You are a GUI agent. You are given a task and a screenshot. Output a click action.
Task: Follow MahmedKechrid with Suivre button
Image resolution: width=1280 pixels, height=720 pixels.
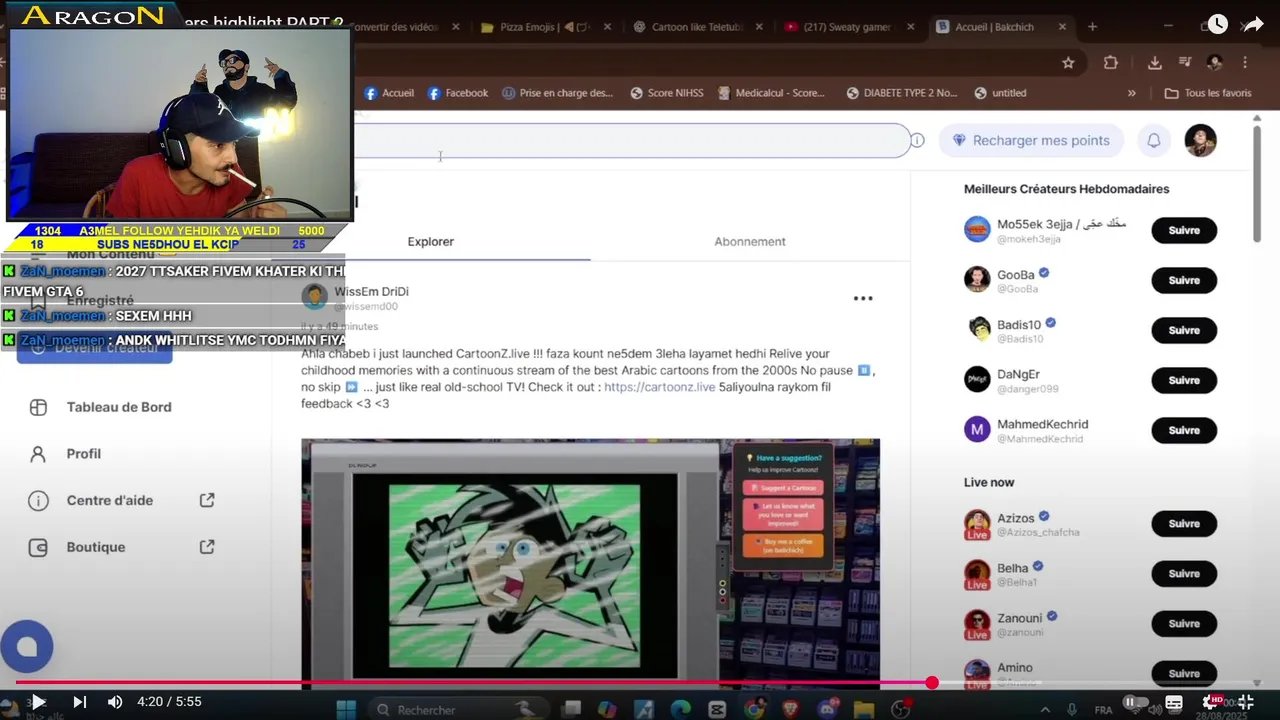(1184, 430)
